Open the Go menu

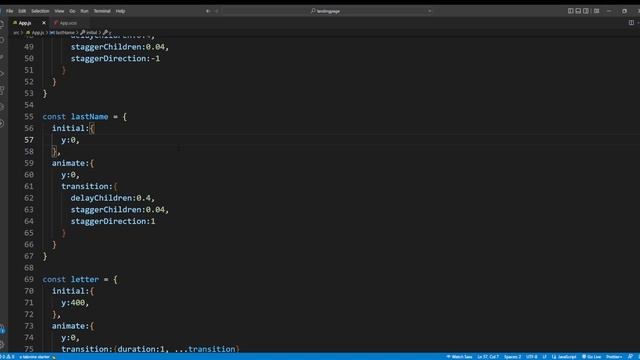[x=72, y=11]
